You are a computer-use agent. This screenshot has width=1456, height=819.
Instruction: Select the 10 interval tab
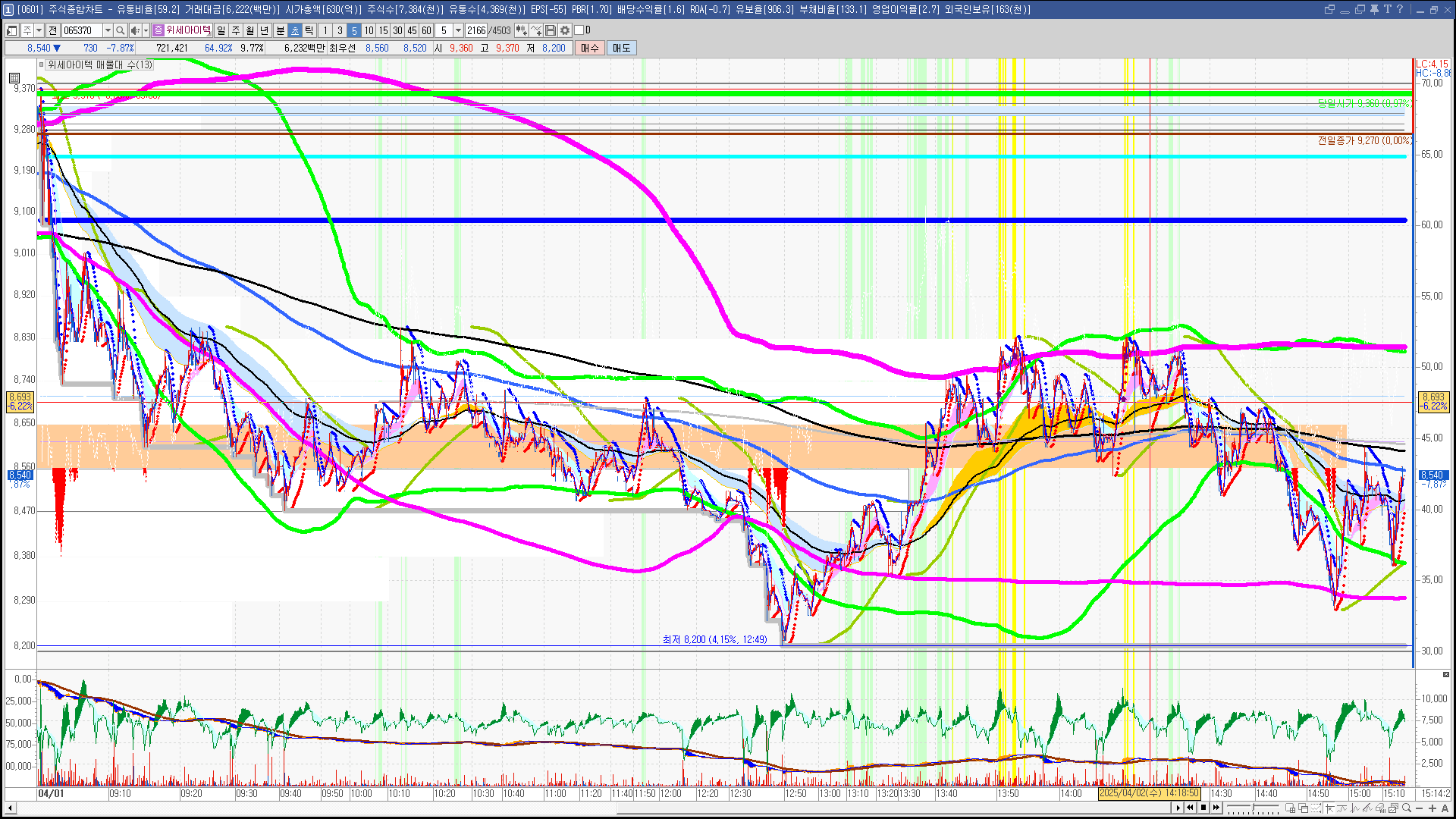(x=369, y=30)
